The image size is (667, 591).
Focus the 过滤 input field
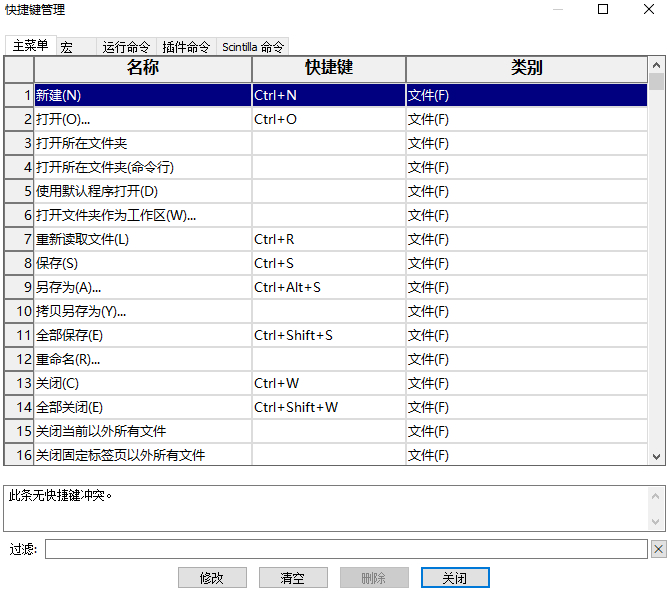pos(346,549)
